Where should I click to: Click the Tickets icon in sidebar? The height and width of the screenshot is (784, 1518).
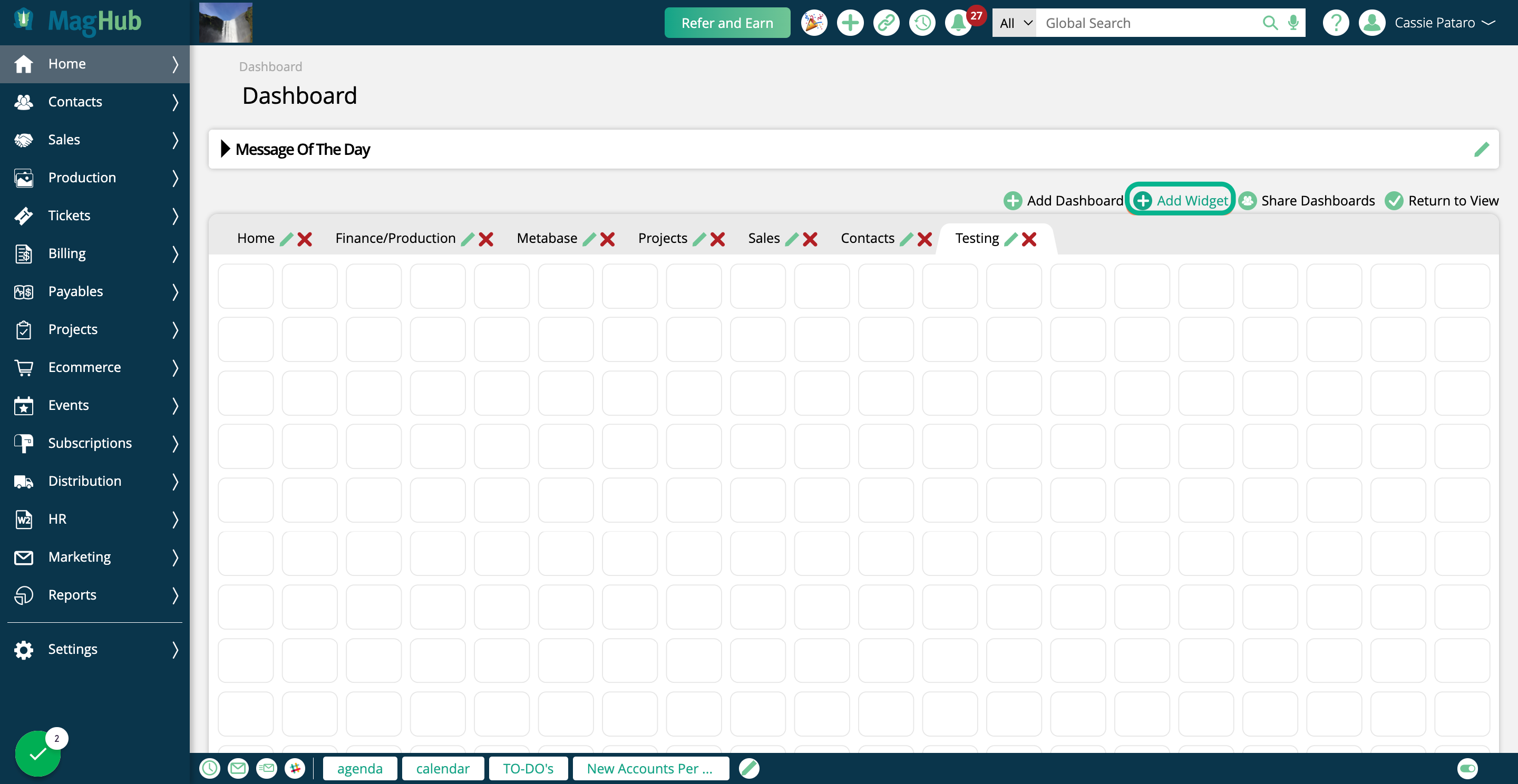click(24, 215)
